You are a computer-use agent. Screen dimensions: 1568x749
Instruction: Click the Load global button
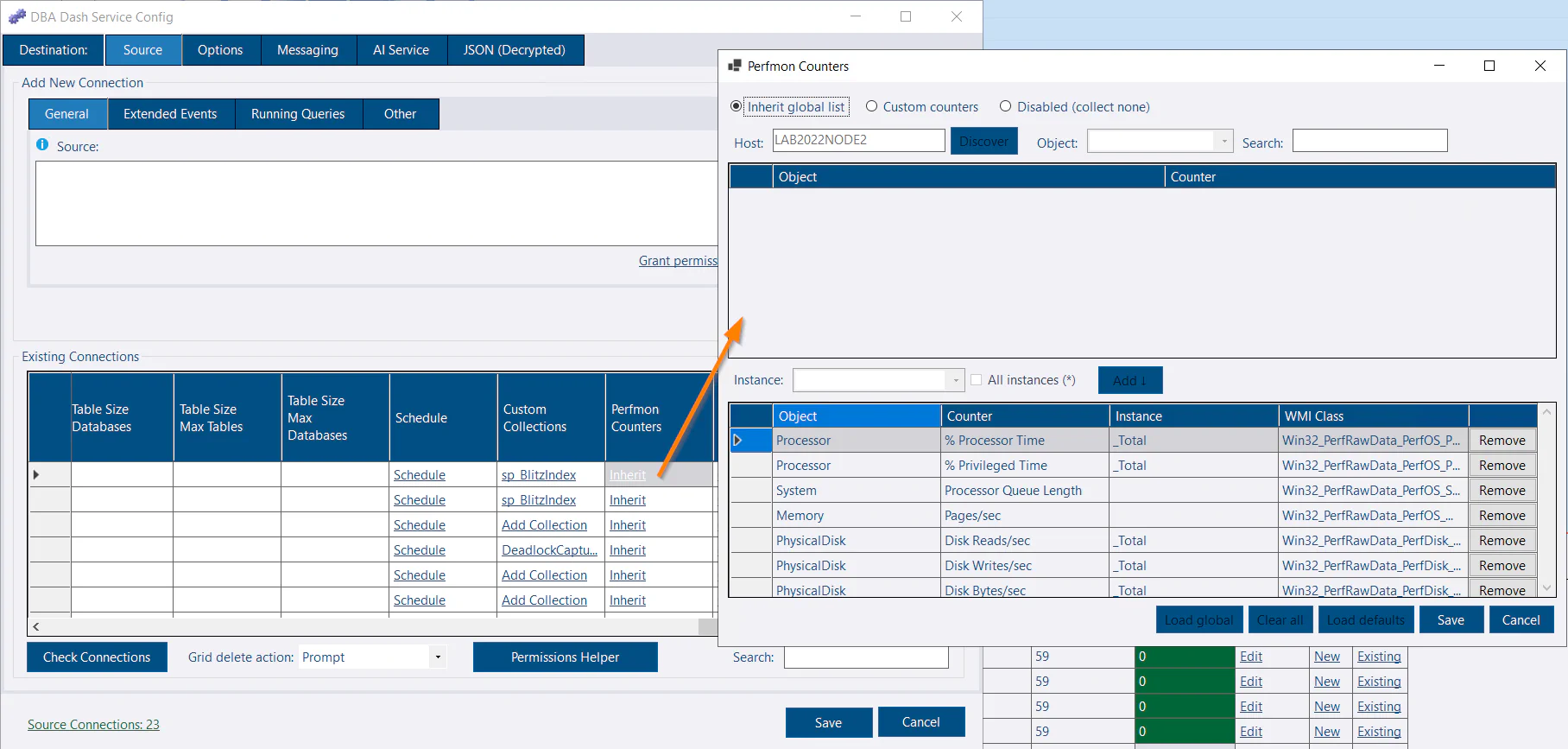point(1199,620)
